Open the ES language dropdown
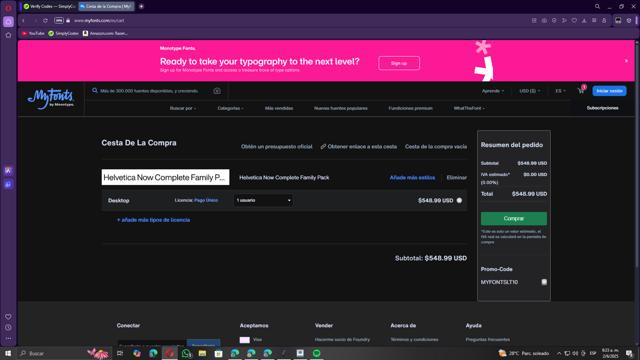 [560, 91]
